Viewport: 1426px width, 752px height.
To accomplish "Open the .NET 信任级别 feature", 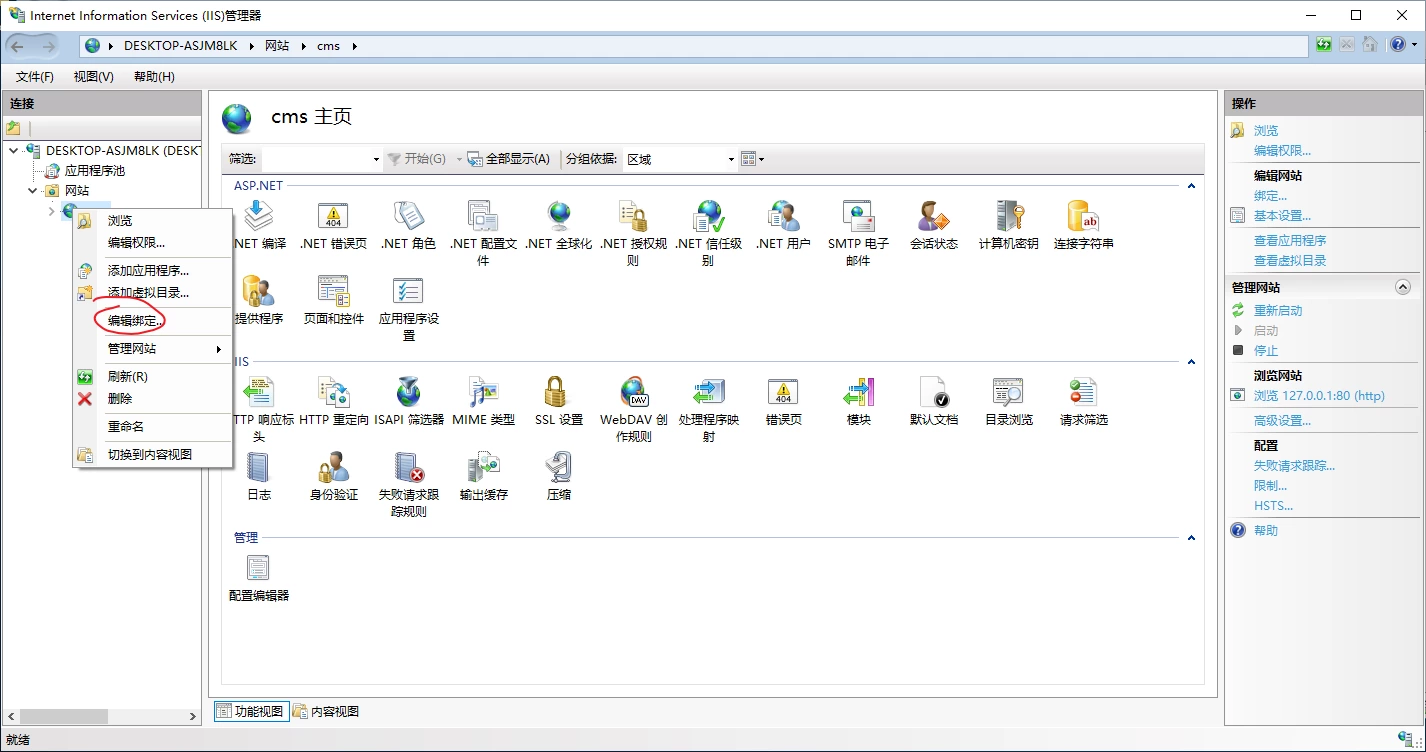I will click(x=708, y=233).
